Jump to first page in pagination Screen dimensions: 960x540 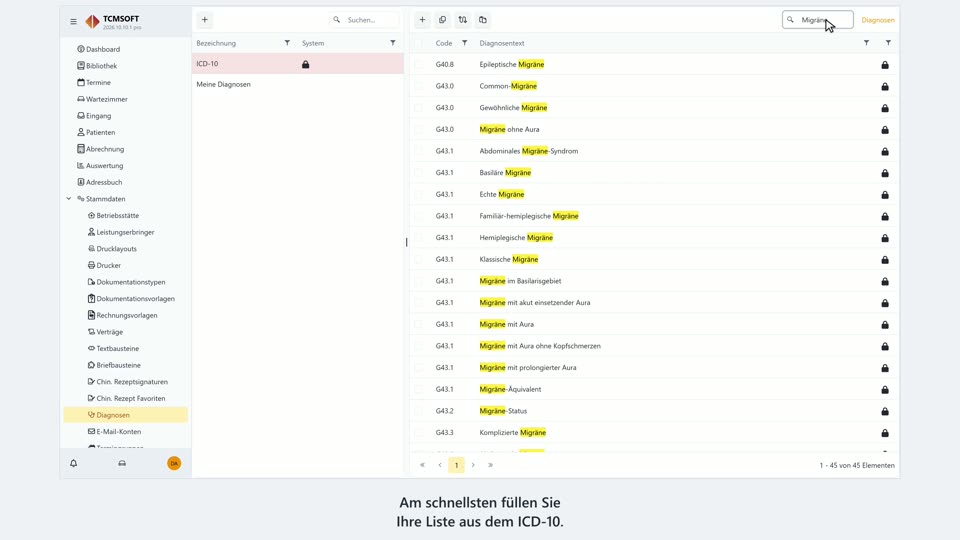tap(422, 465)
